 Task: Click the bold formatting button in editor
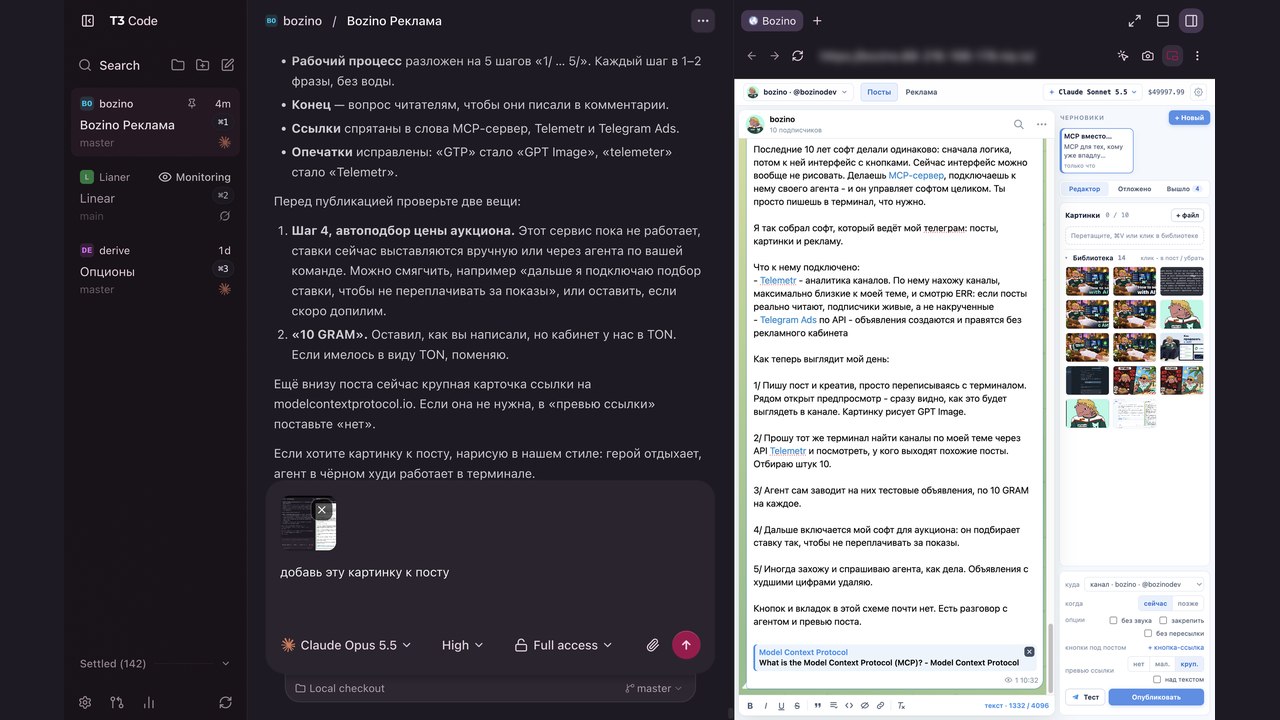pos(751,705)
